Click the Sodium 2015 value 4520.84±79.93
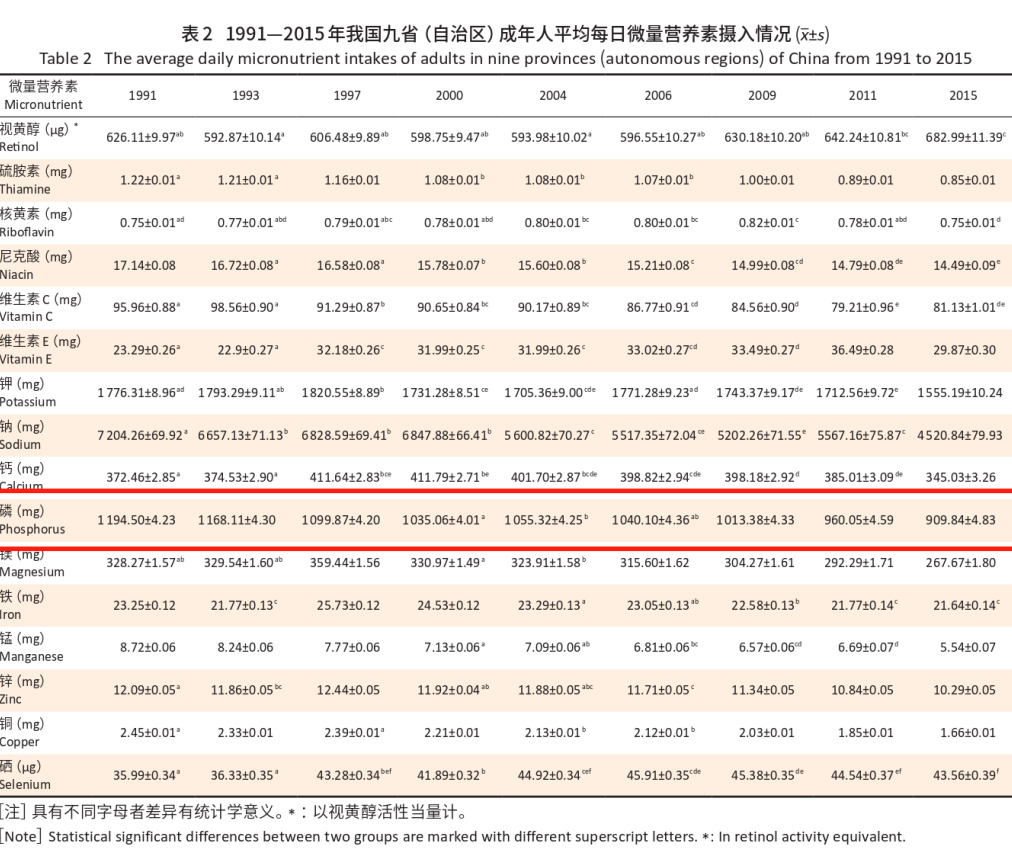The width and height of the screenshot is (1012, 855). point(959,435)
